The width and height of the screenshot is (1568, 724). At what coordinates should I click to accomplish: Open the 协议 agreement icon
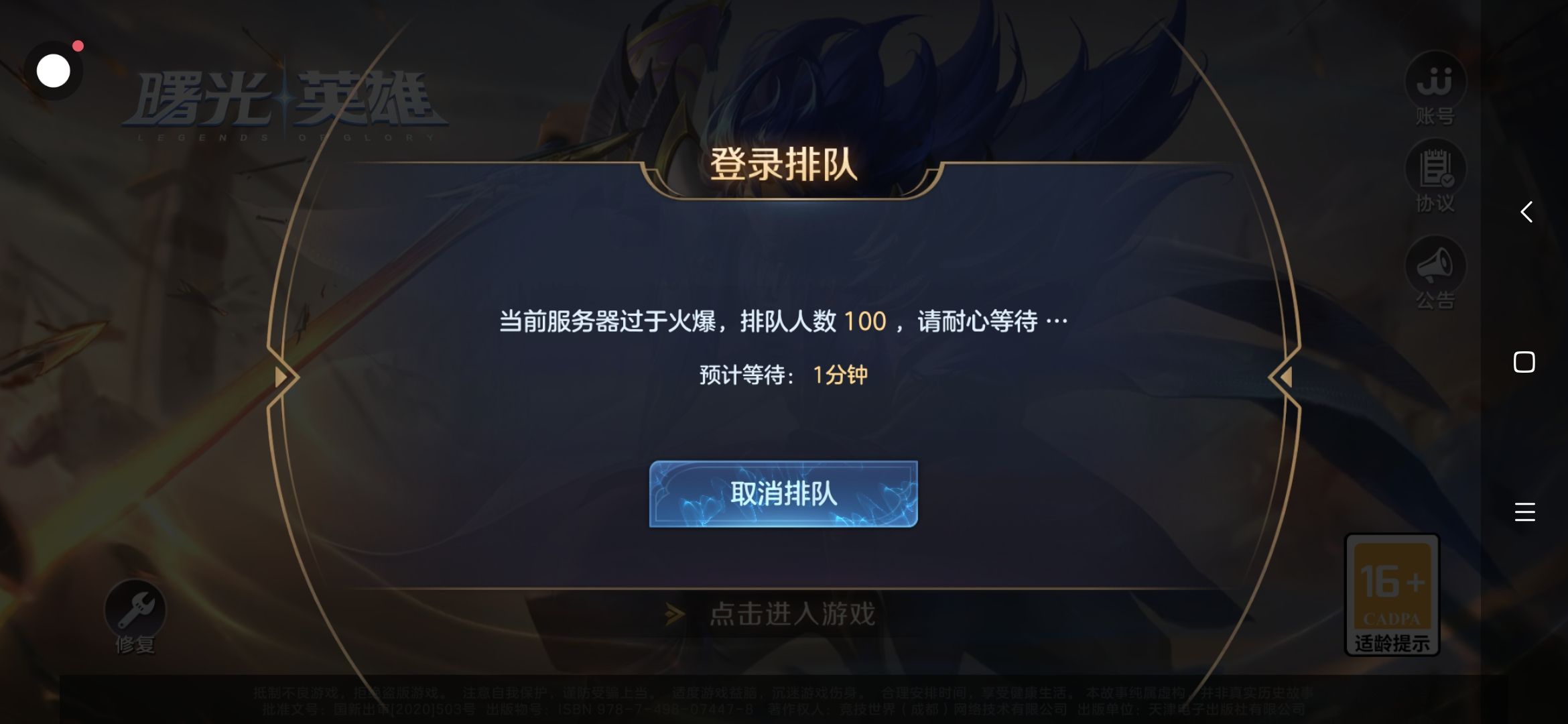pos(1435,176)
